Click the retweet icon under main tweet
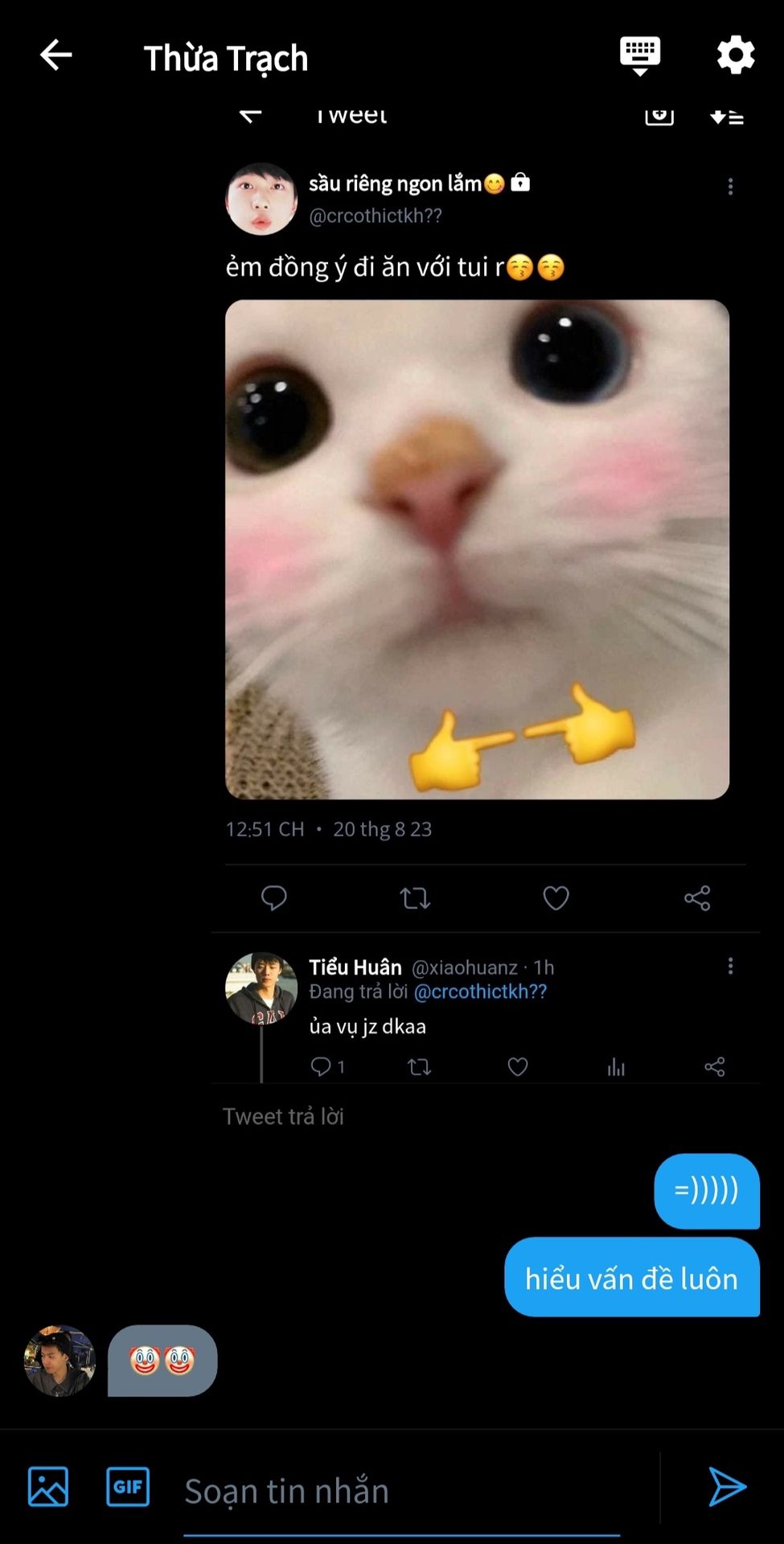The image size is (784, 1544). [x=415, y=897]
